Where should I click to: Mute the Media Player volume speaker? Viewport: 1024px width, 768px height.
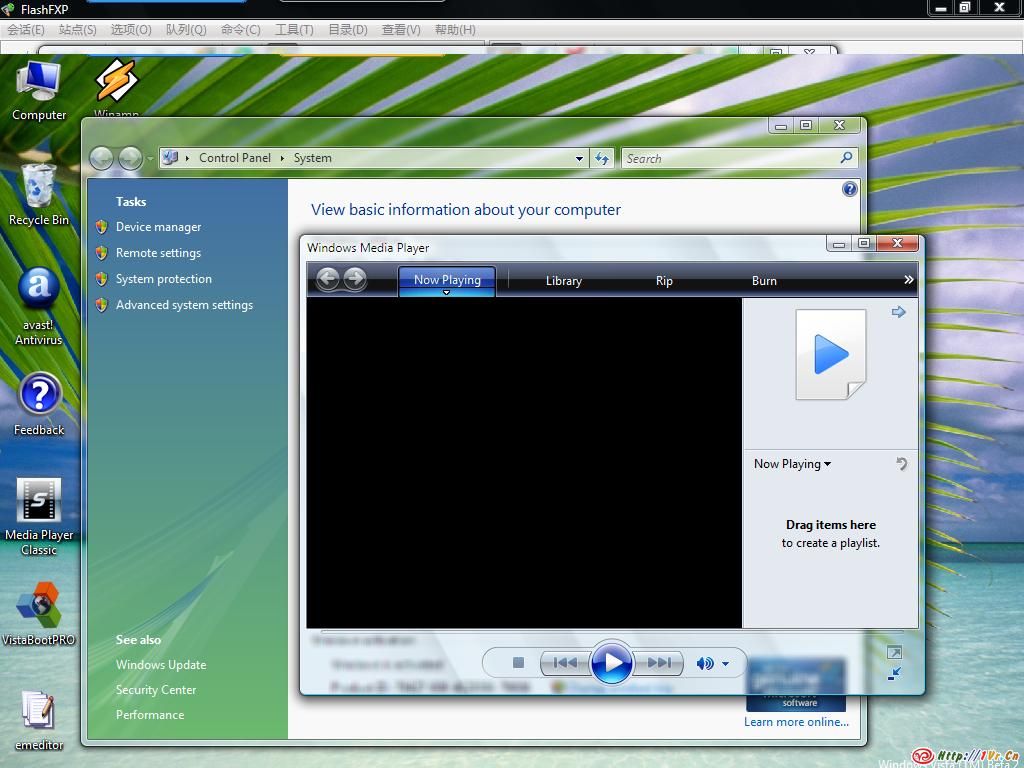click(x=705, y=663)
